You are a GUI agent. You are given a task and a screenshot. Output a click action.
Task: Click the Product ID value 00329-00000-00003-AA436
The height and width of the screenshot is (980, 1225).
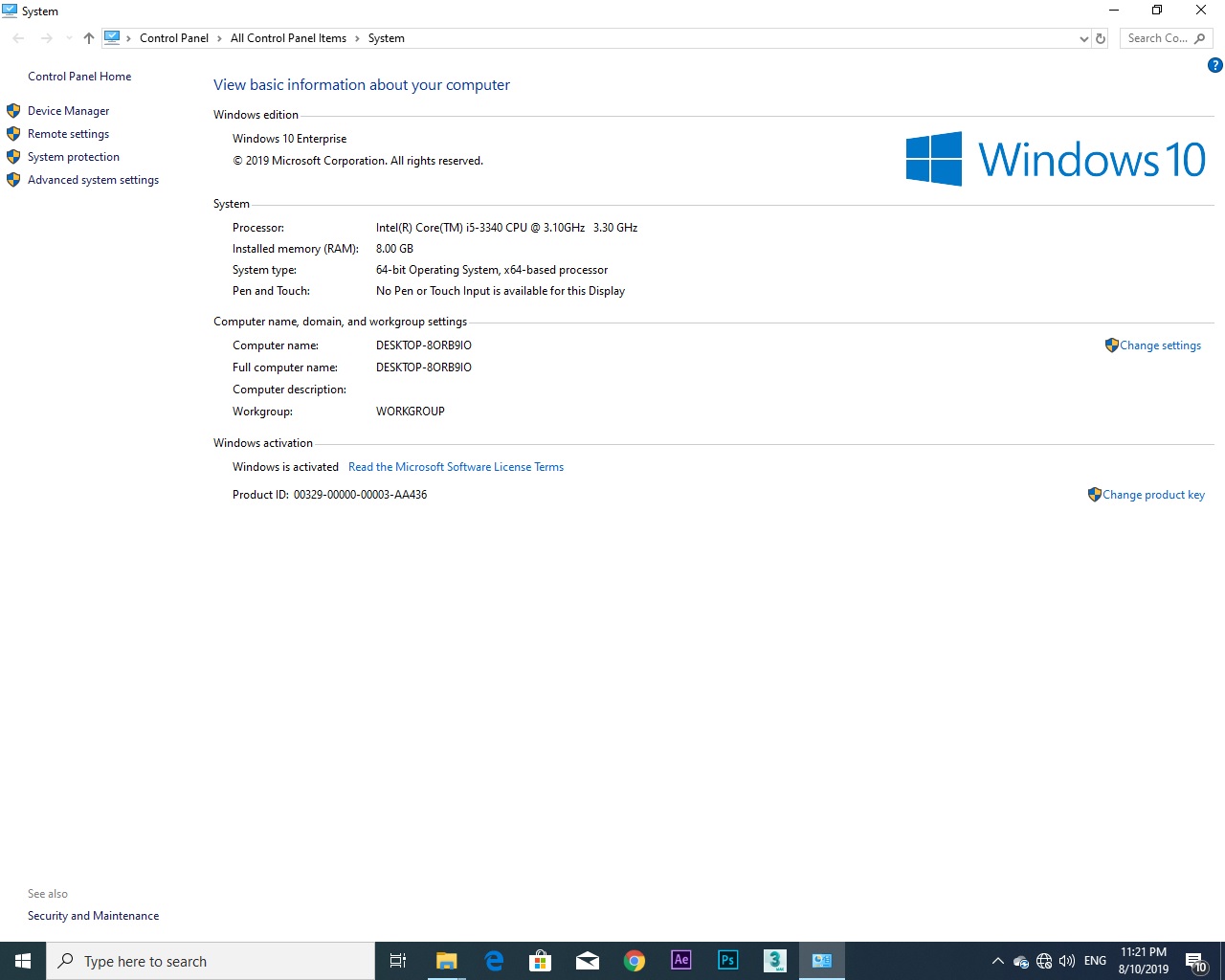pos(360,495)
